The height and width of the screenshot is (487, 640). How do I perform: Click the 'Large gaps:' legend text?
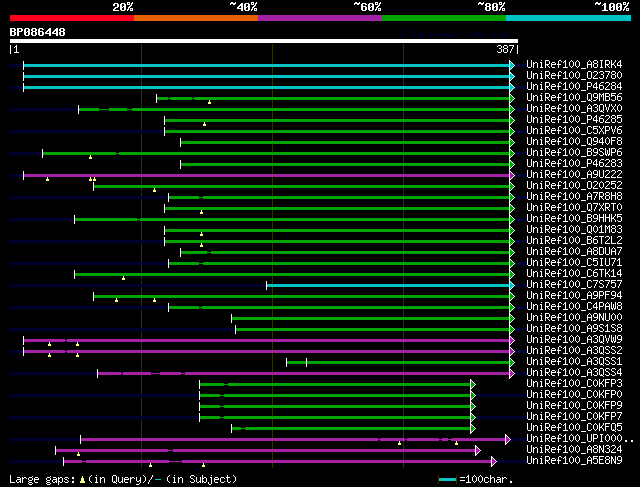(x=42, y=479)
